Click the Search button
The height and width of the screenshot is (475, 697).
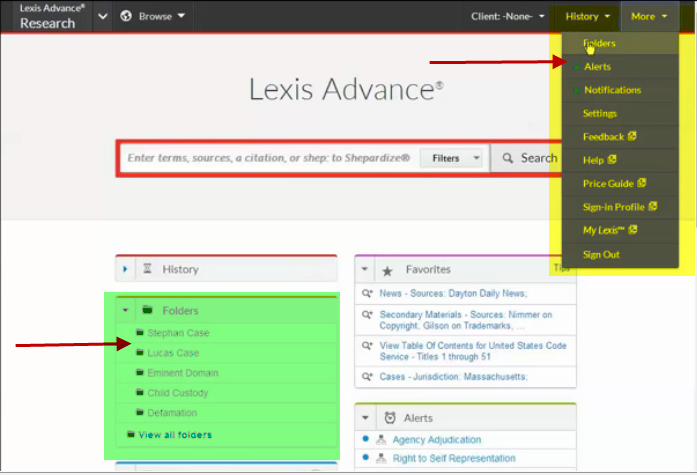click(x=528, y=158)
